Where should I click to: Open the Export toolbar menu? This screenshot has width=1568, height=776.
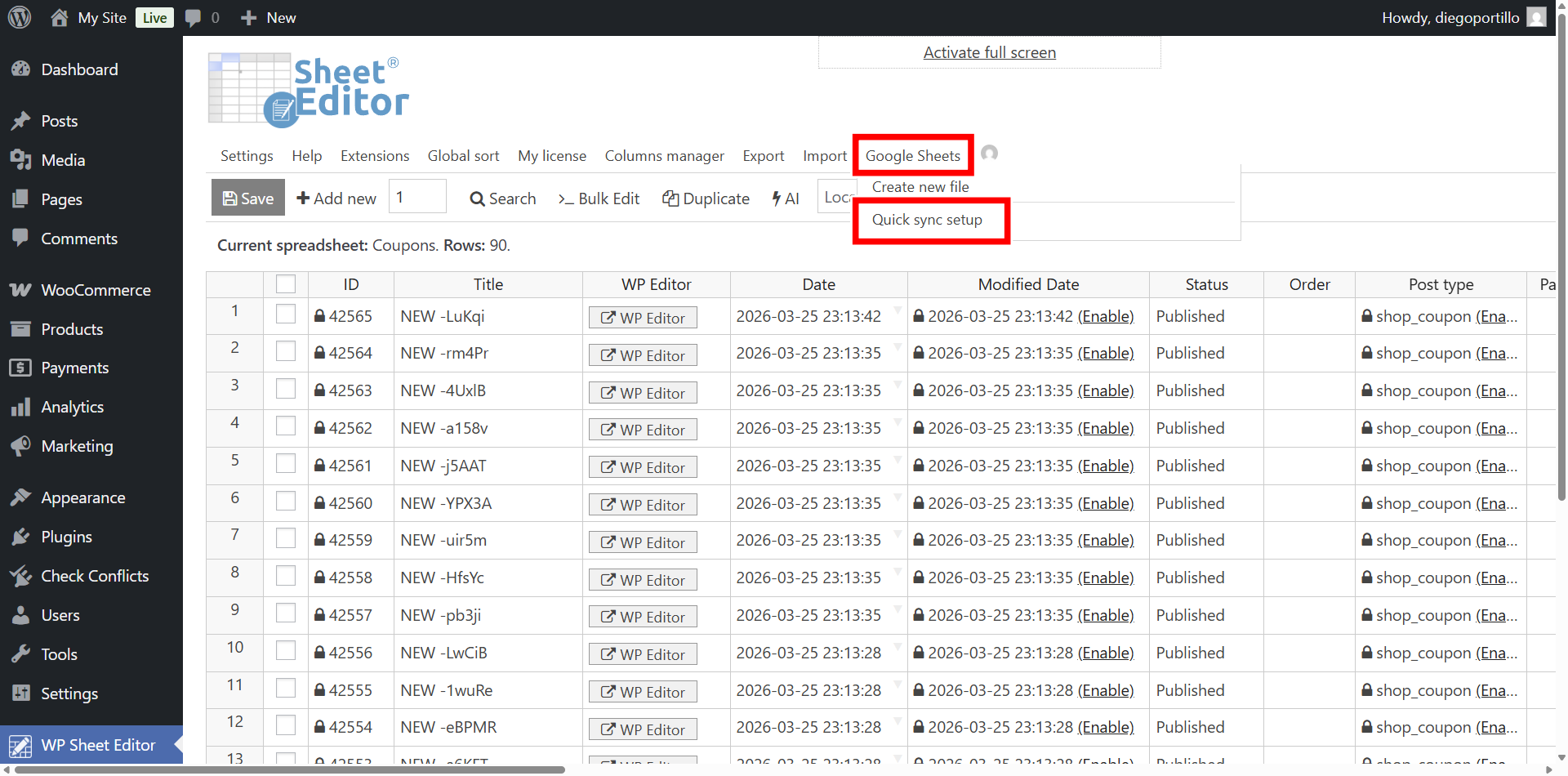763,156
